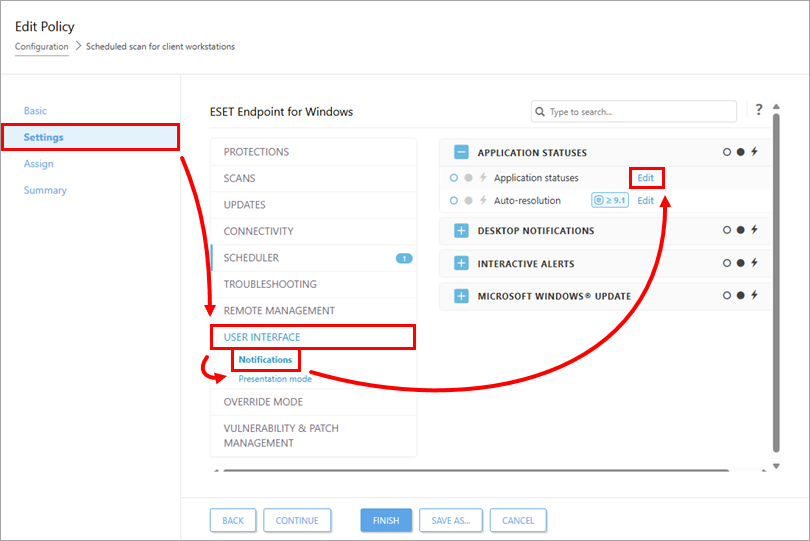Click the force lightning icon for Application Statuses header
This screenshot has width=810, height=541.
point(755,153)
